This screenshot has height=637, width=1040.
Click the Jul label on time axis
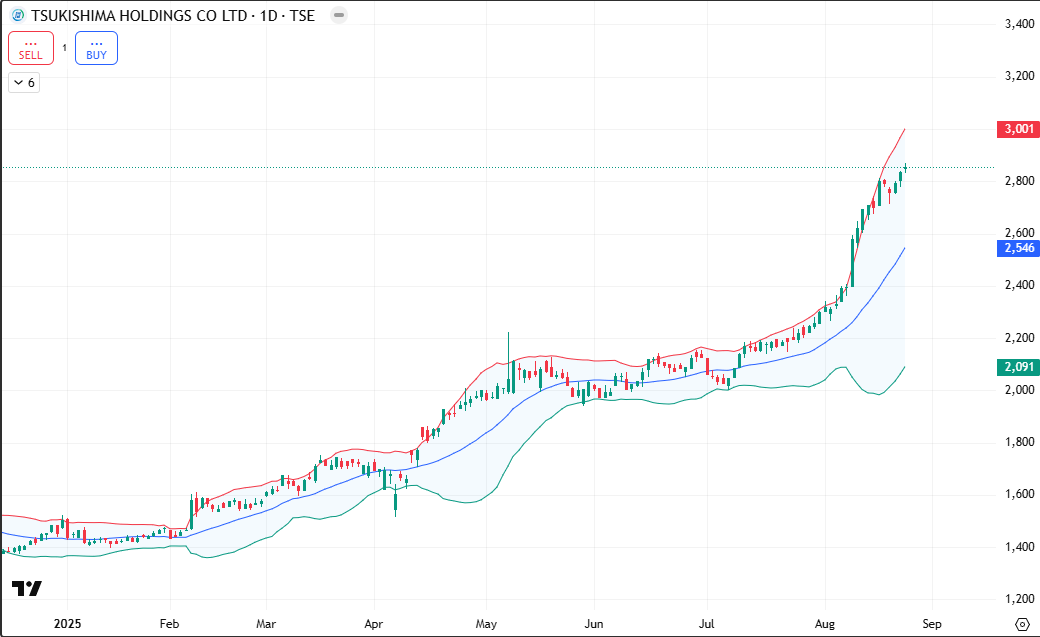pyautogui.click(x=707, y=624)
